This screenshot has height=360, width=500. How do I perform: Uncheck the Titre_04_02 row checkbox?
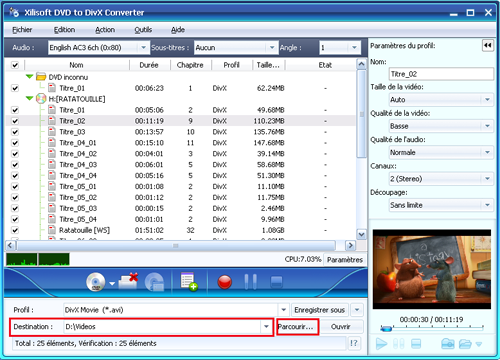pyautogui.click(x=15, y=154)
